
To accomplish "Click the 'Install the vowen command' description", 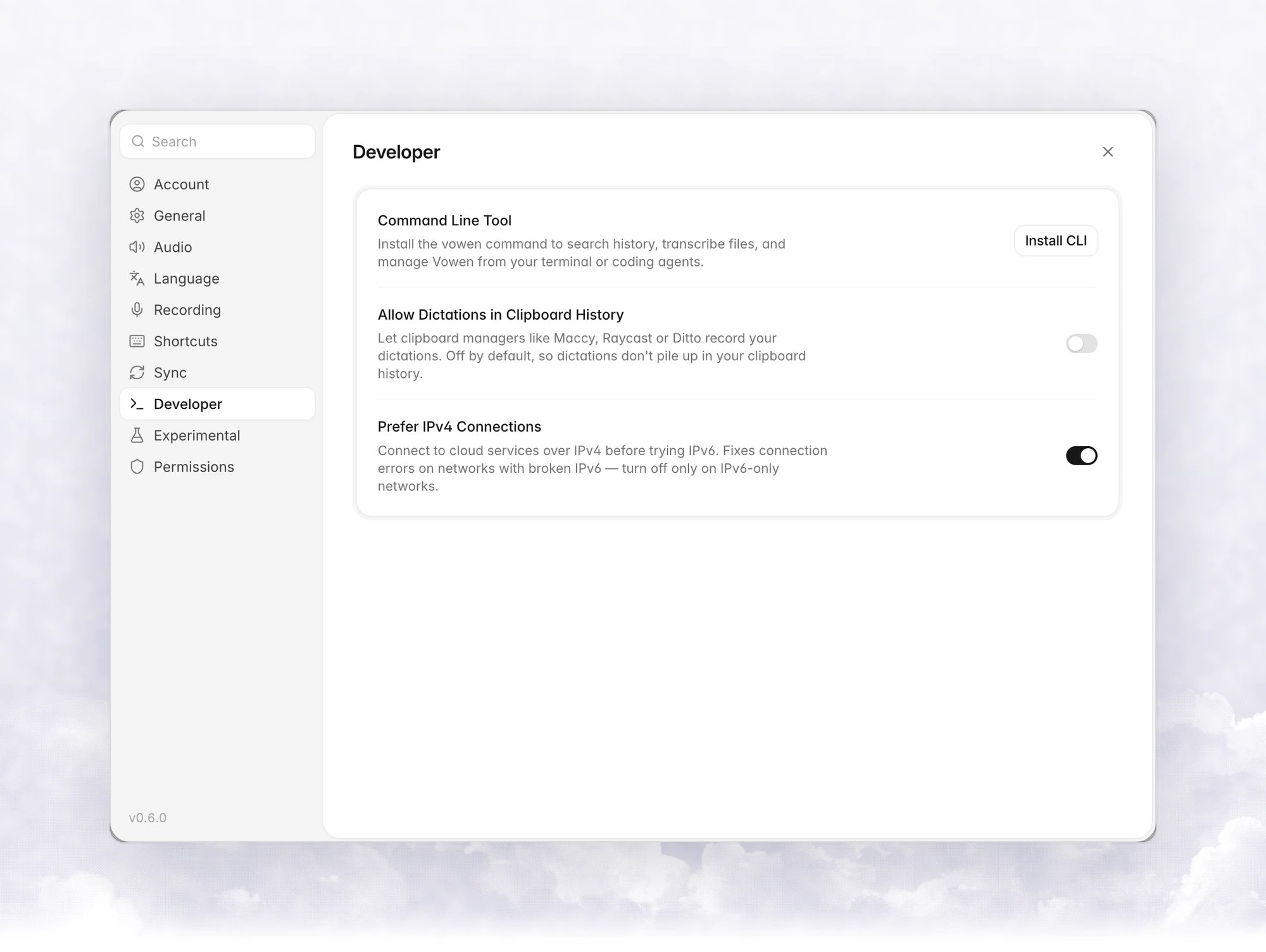I will point(582,253).
